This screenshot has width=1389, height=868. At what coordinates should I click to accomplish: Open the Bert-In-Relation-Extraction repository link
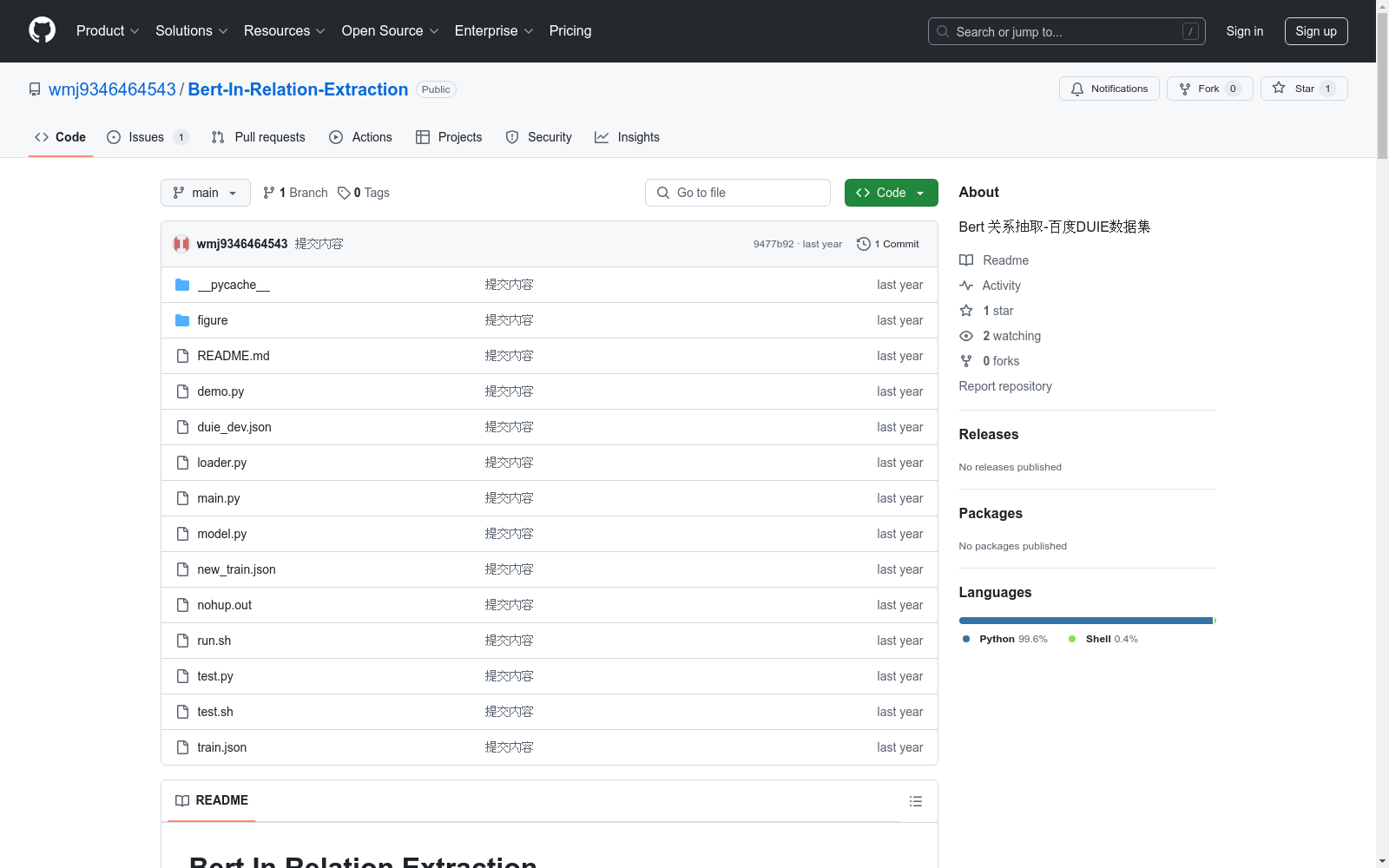click(x=298, y=89)
